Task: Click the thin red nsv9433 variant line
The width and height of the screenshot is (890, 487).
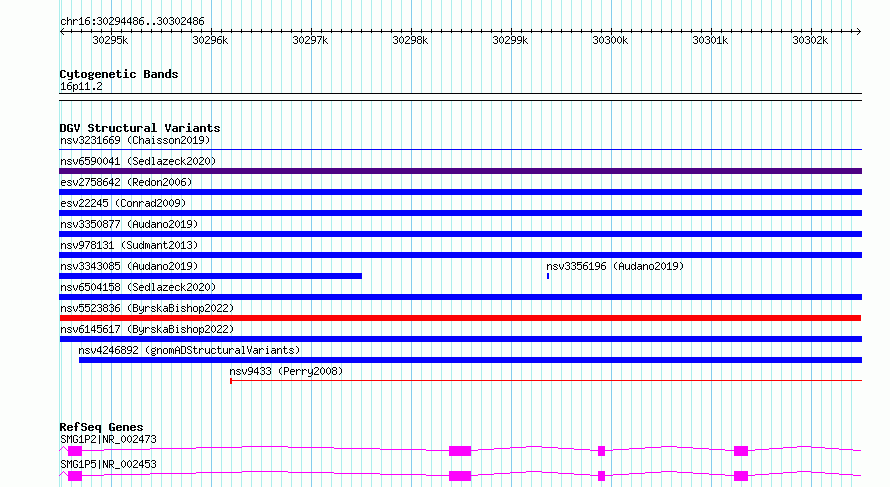Action: (545, 381)
